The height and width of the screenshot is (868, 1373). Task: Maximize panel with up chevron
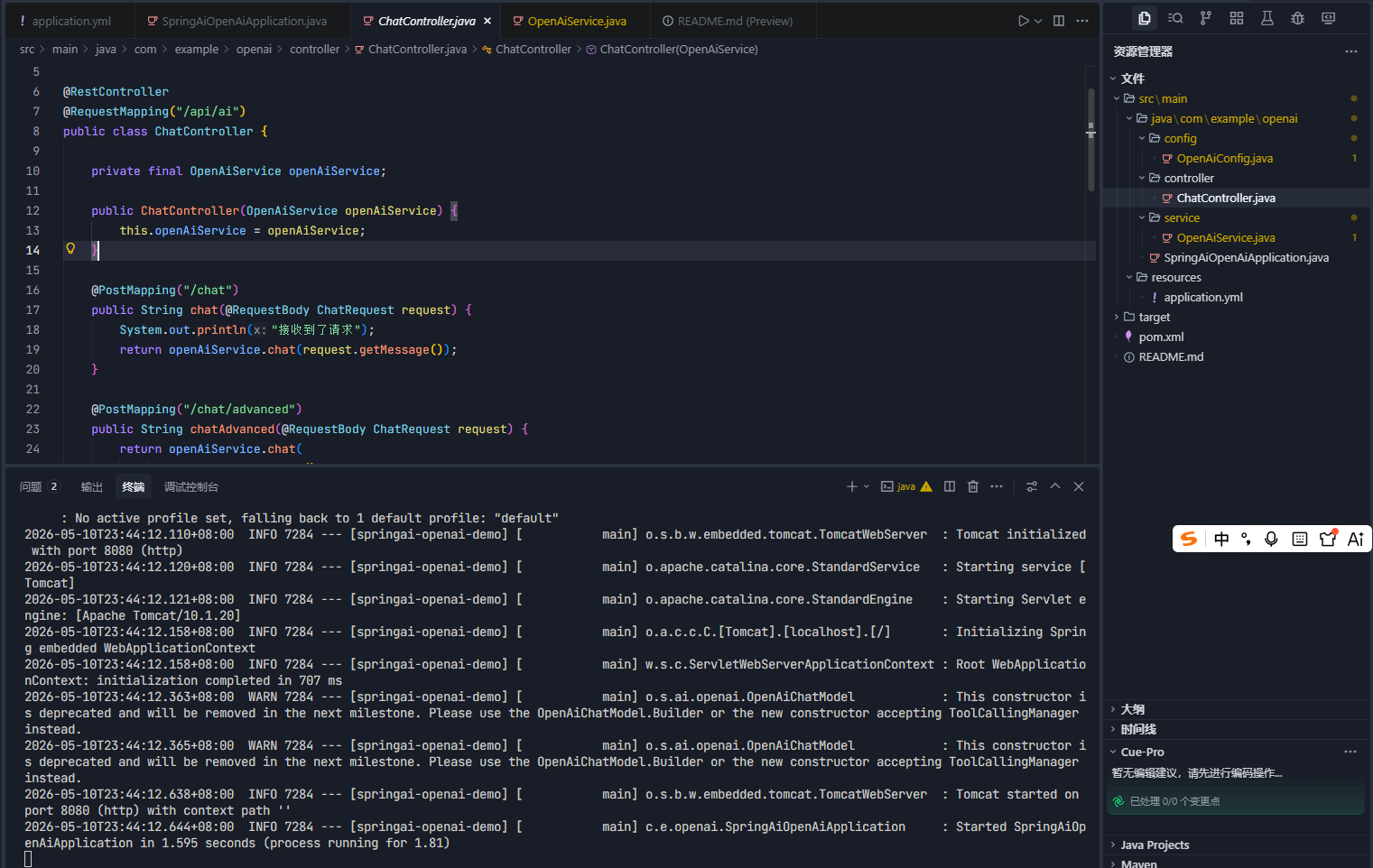pyautogui.click(x=1055, y=486)
